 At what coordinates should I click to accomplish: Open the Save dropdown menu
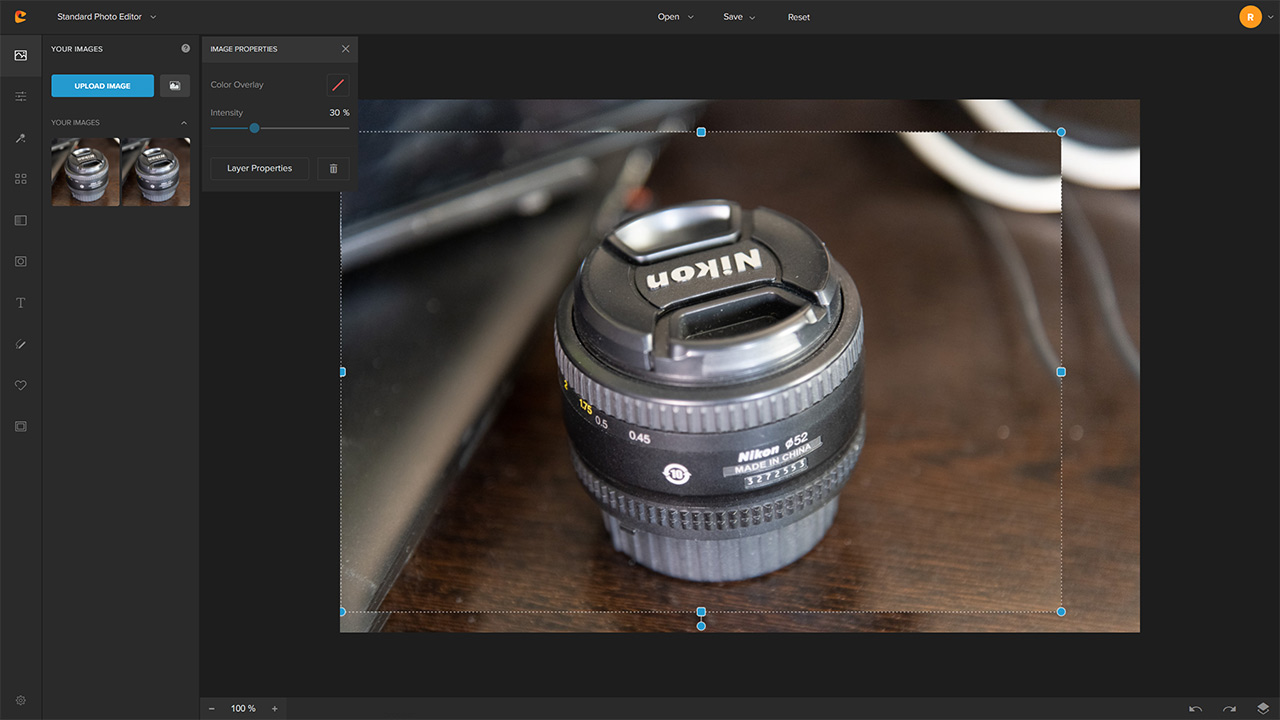[739, 17]
